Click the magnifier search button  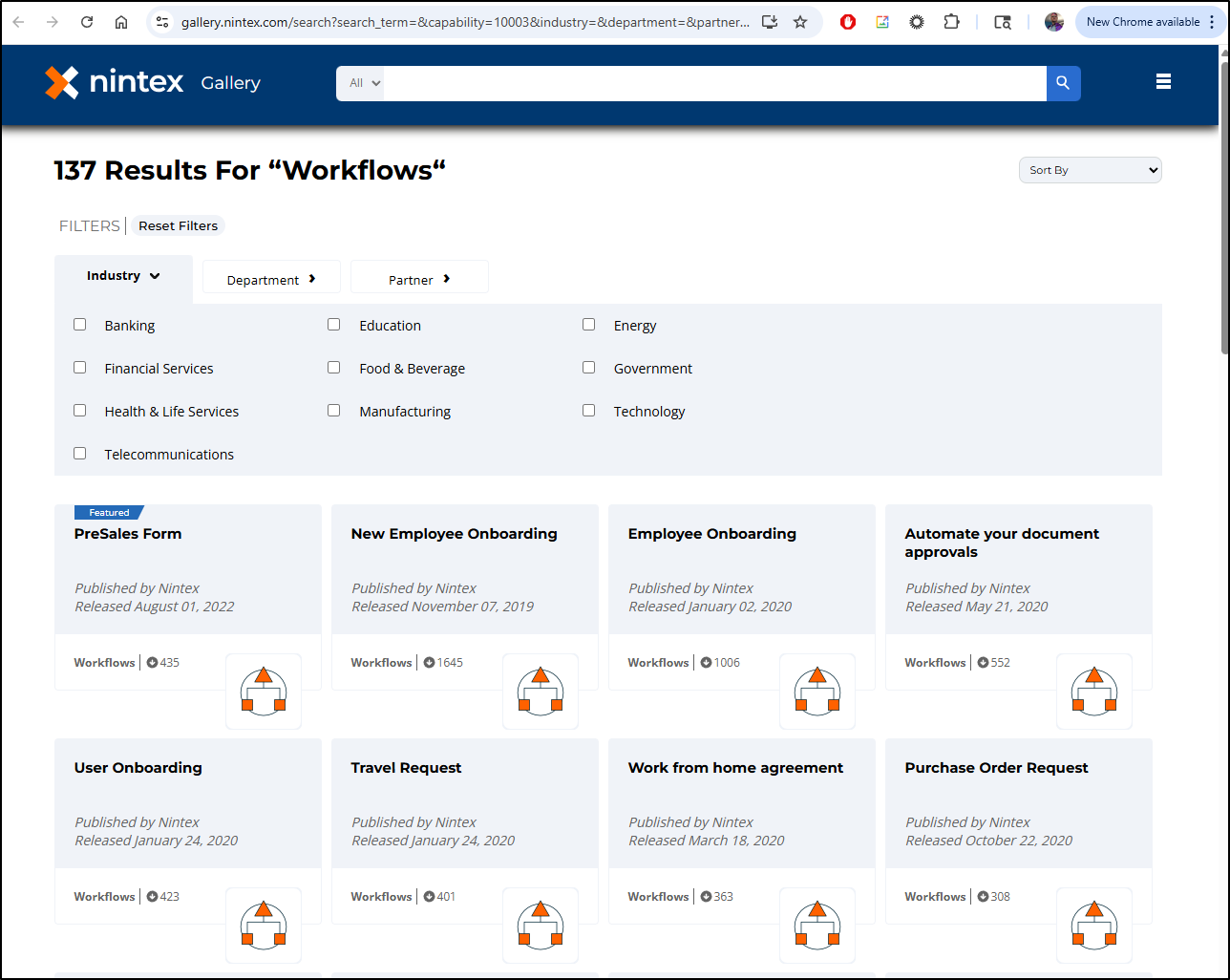1063,83
